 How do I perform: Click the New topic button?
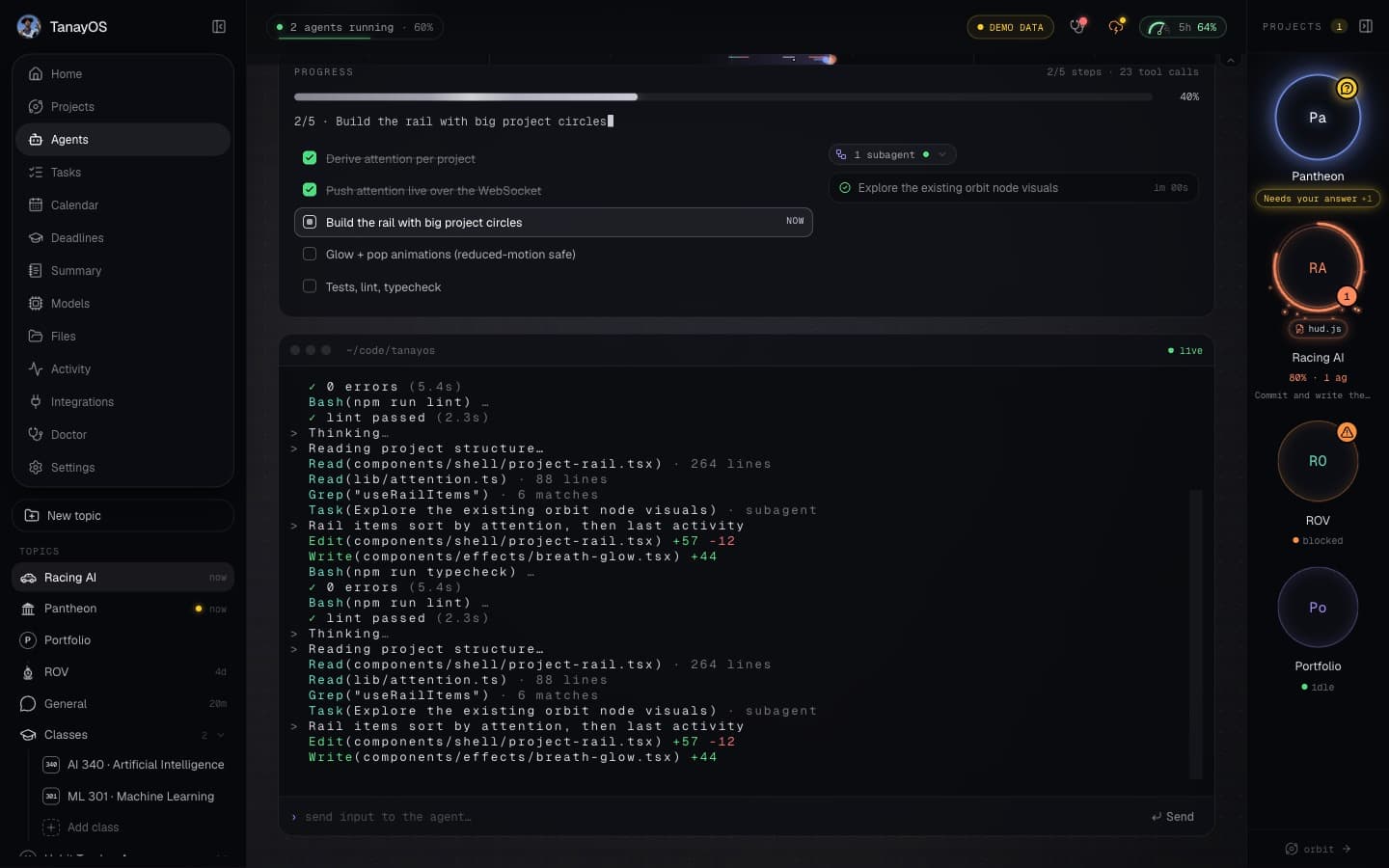point(123,516)
